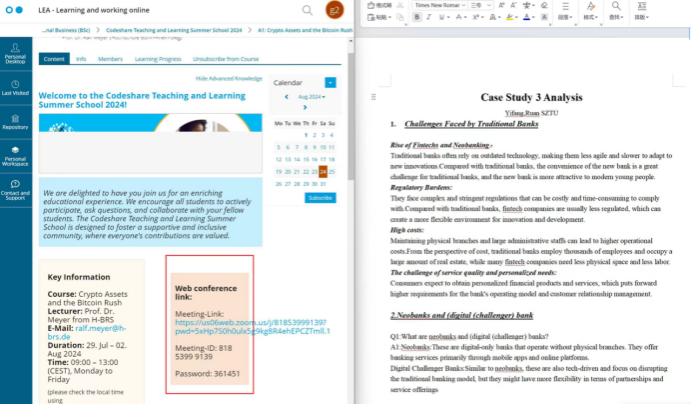Go to previous month in calendar
The image size is (692, 404).
pos(286,97)
